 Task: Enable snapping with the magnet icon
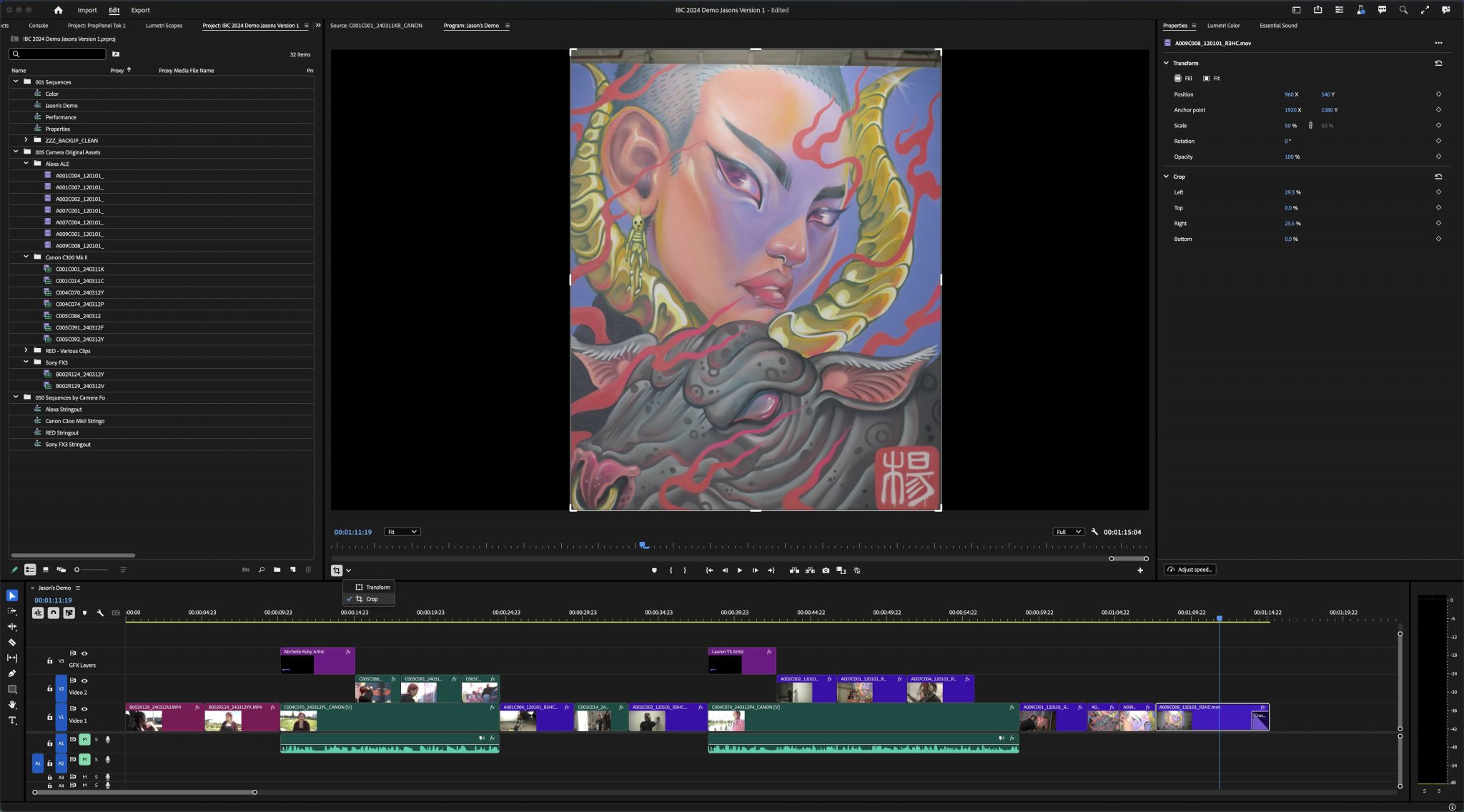(54, 613)
